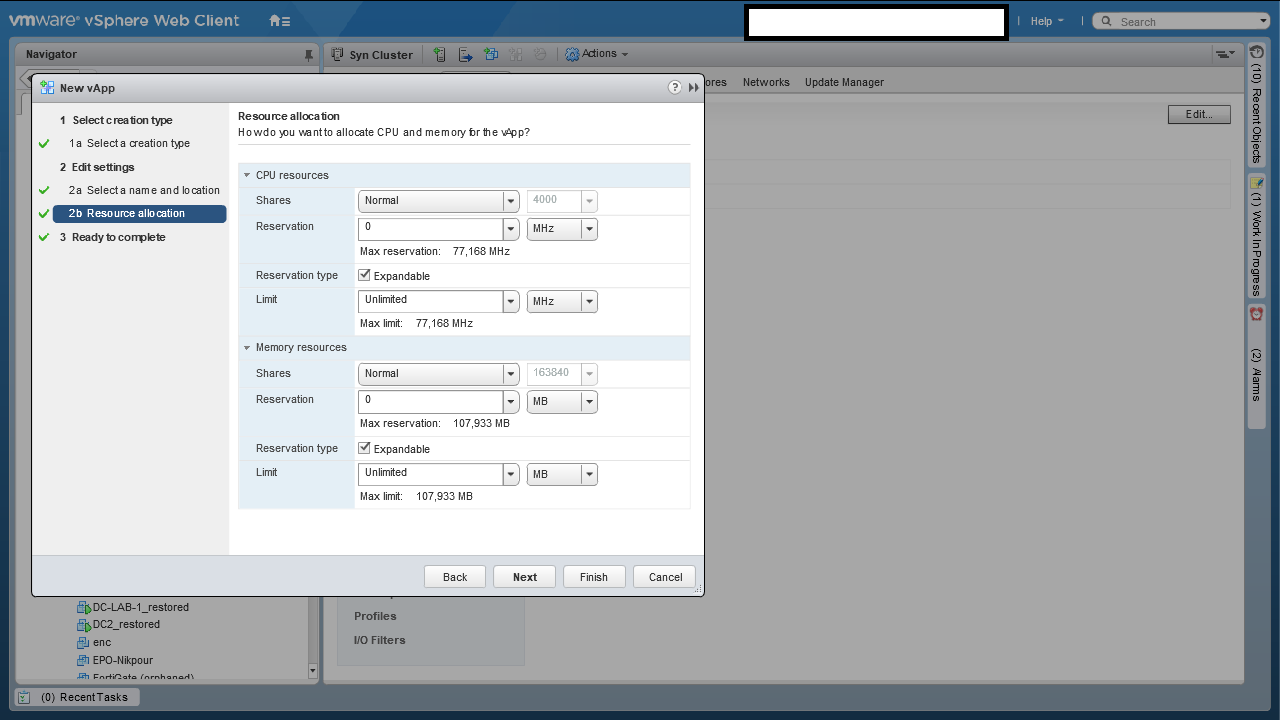Open the Help menu in header
Image resolution: width=1280 pixels, height=720 pixels.
[1045, 21]
